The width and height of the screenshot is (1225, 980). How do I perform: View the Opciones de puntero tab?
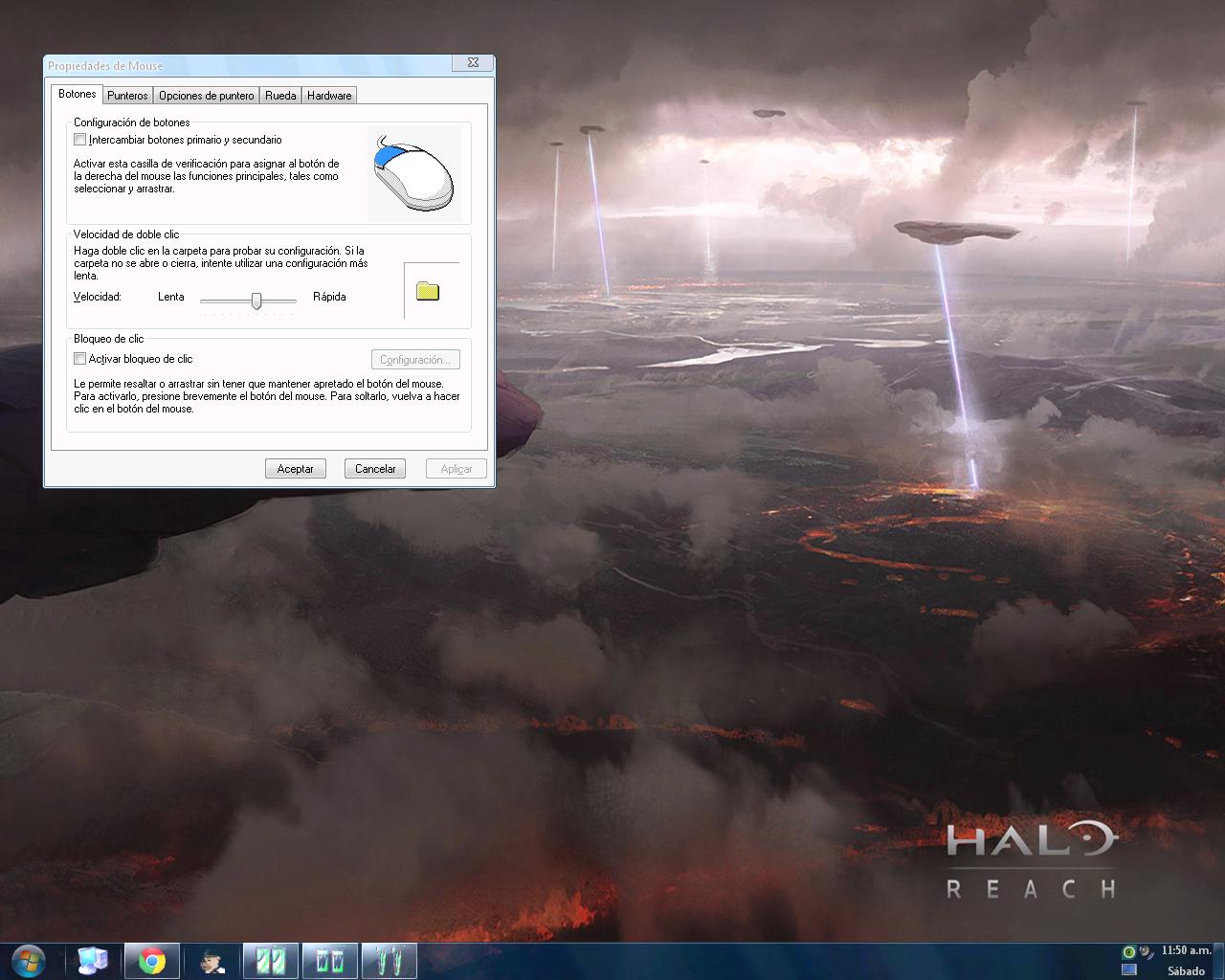[206, 95]
